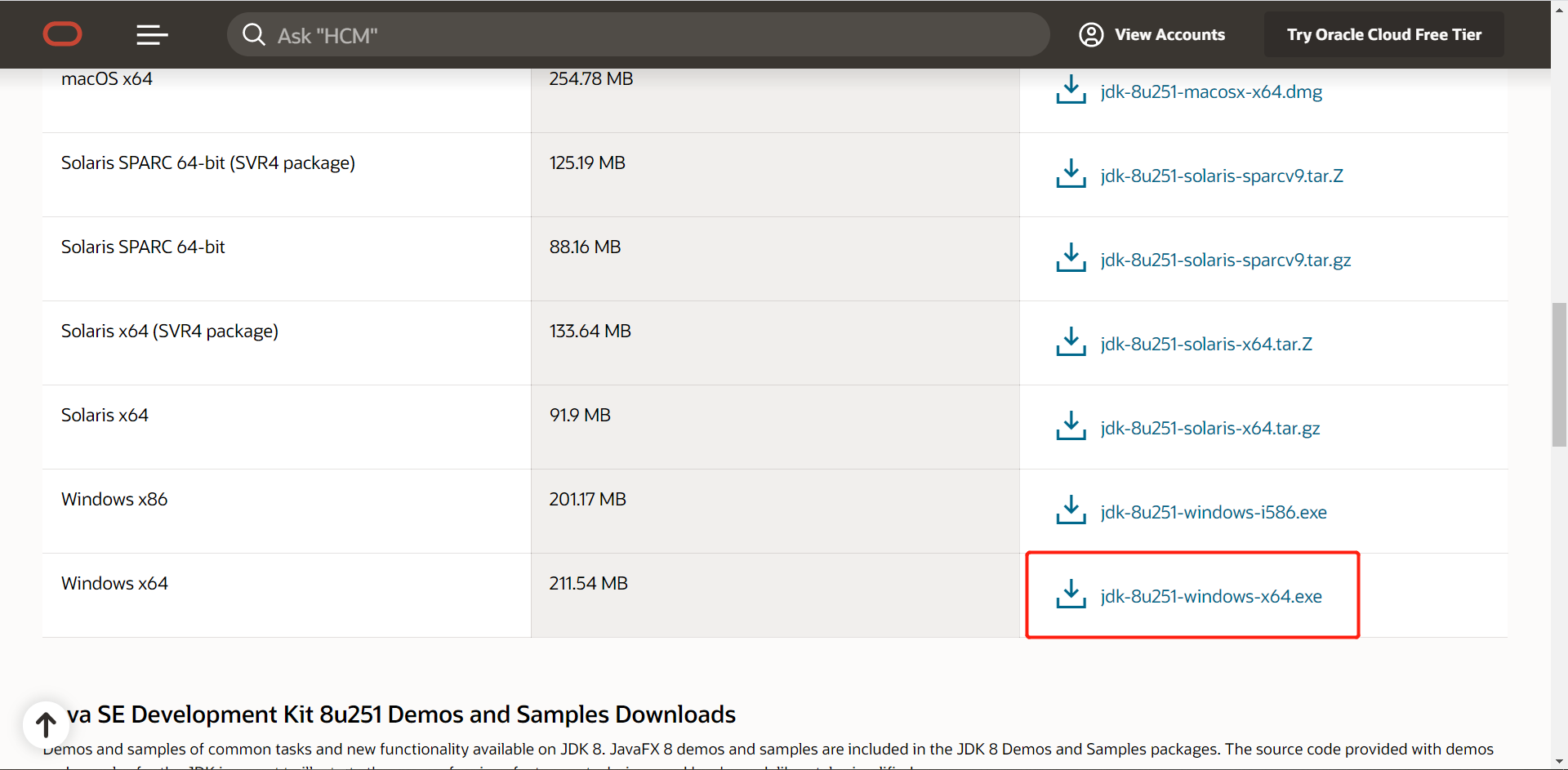
Task: Open jdk-8u251-solaris-x64.tar.gz link
Action: [1210, 428]
